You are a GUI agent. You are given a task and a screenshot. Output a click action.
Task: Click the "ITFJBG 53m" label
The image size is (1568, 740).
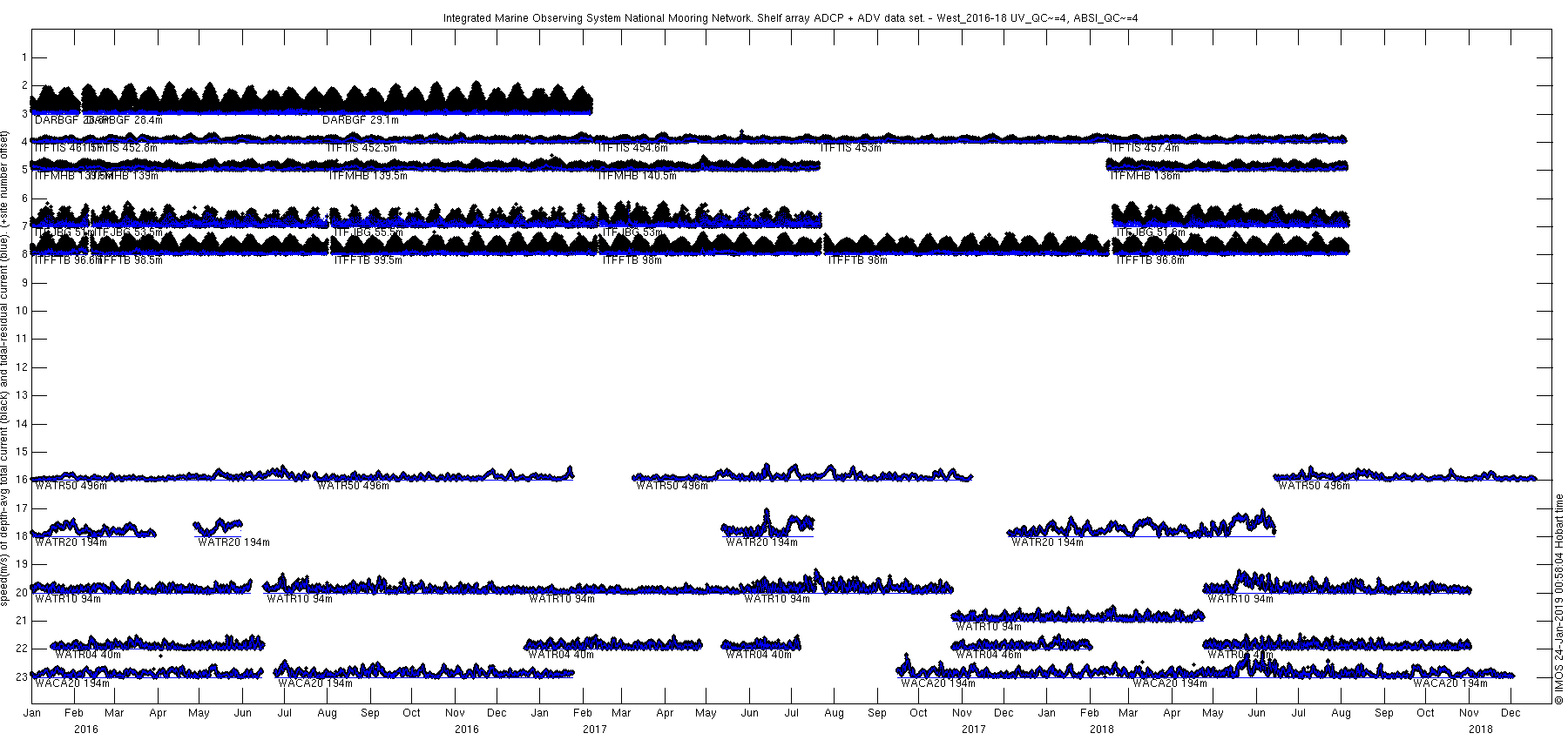tap(632, 232)
